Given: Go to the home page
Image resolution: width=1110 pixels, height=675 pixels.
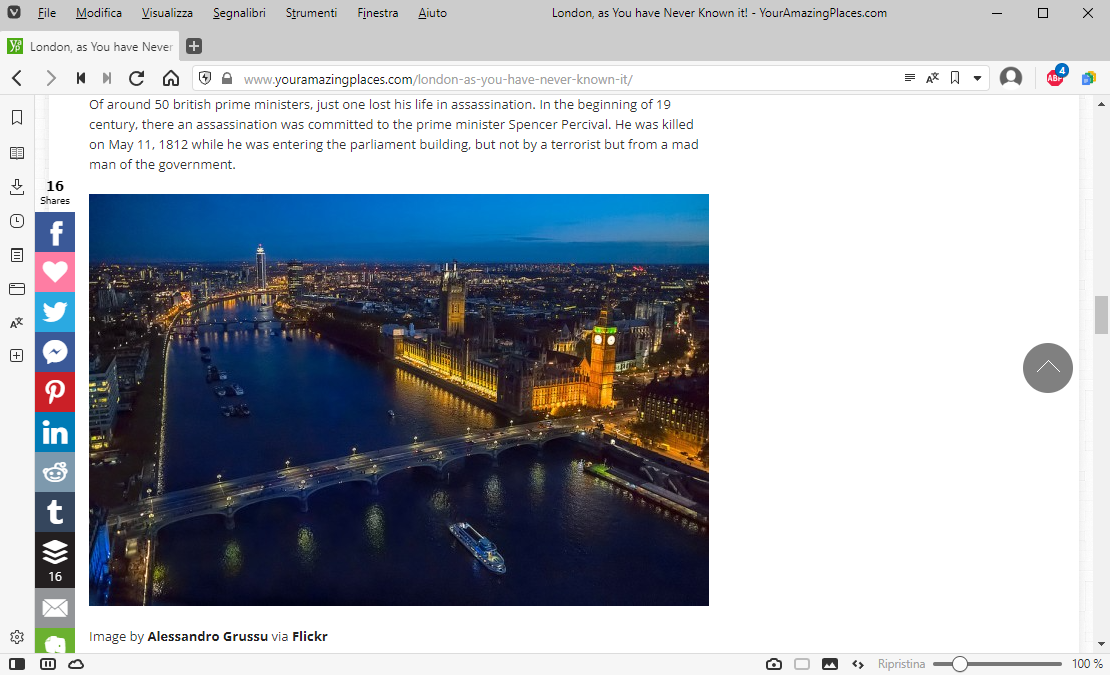Looking at the screenshot, I should pos(171,78).
